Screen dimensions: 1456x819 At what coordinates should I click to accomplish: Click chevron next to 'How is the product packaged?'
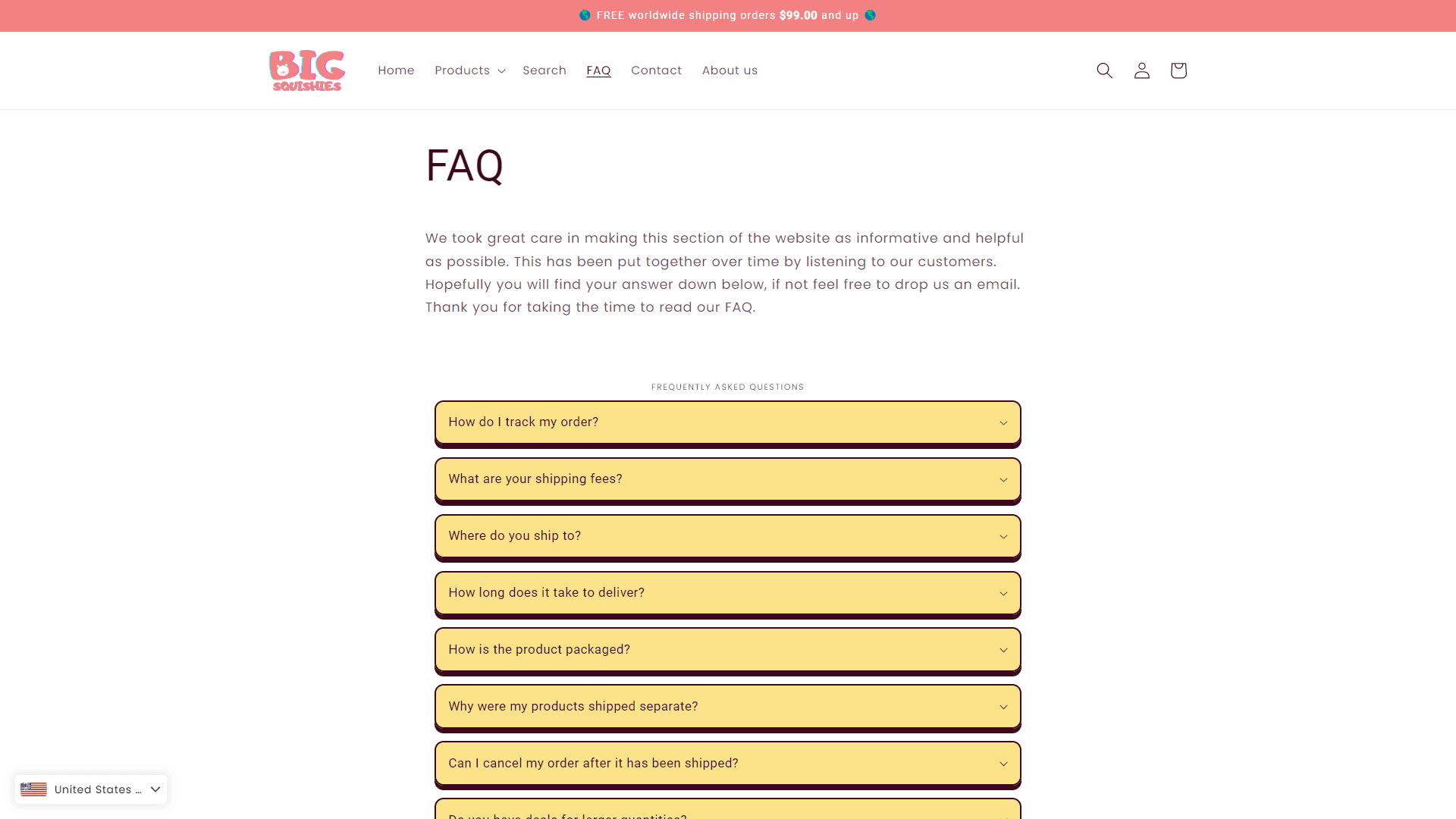coord(1003,651)
